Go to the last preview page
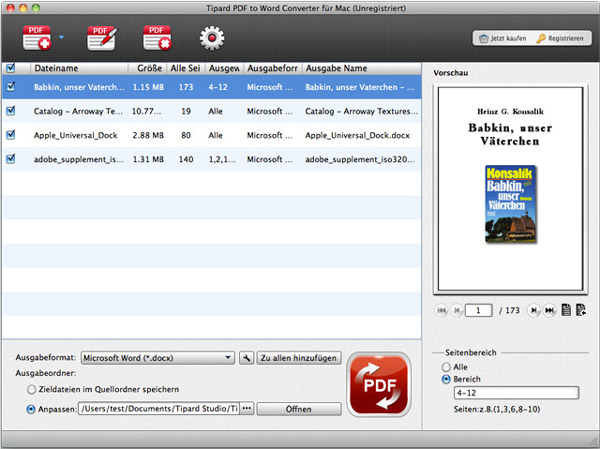 549,310
